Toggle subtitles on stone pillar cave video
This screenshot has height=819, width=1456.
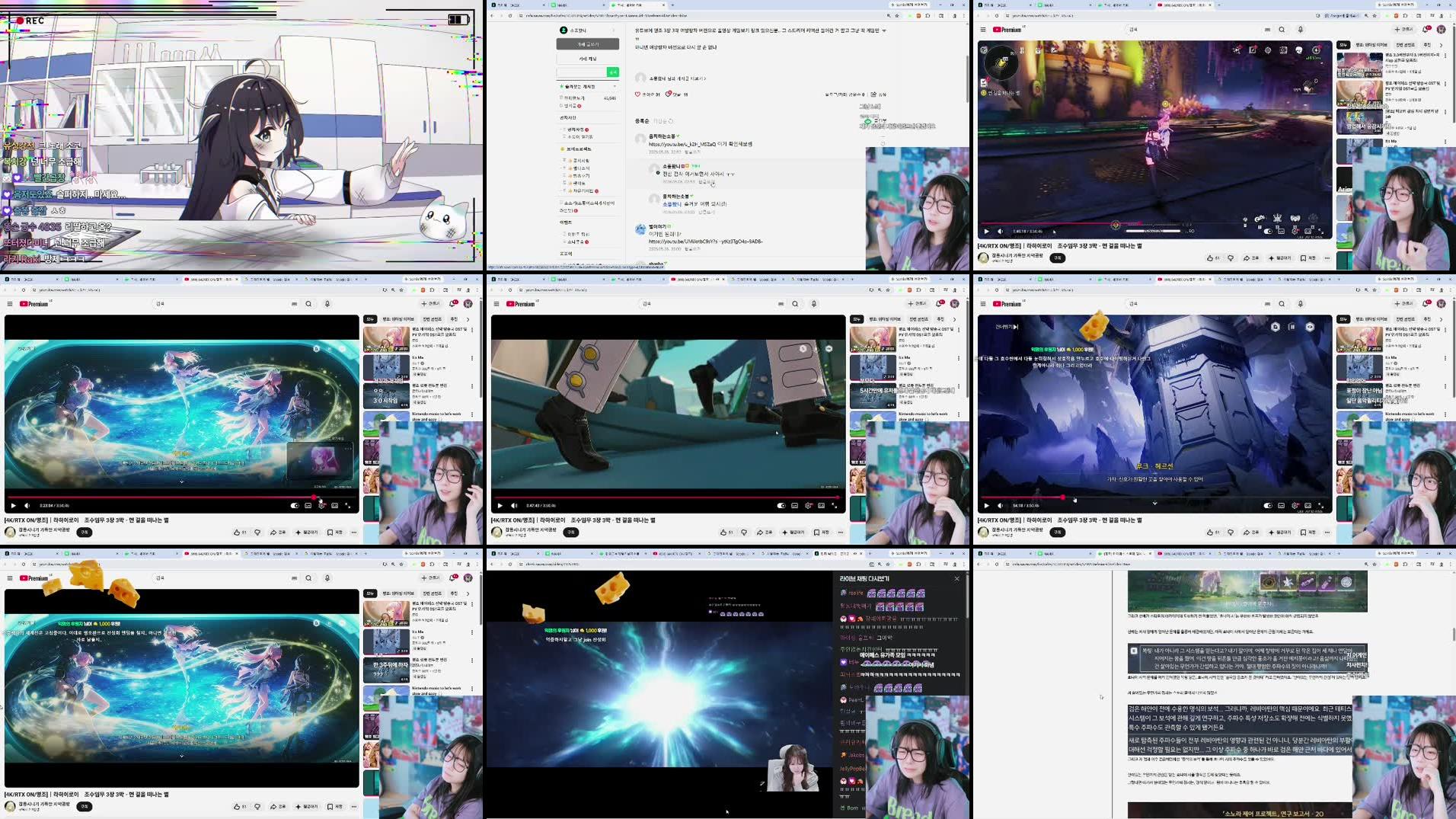[1281, 505]
